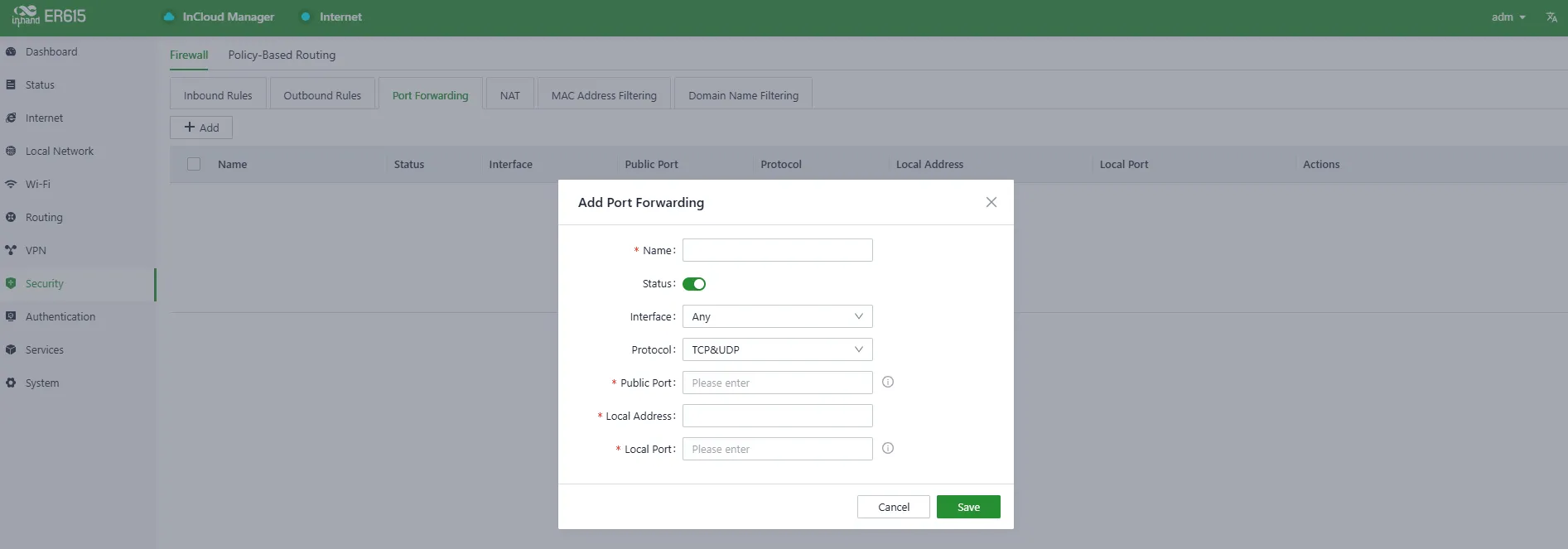Open the adm user menu

[x=1508, y=17]
